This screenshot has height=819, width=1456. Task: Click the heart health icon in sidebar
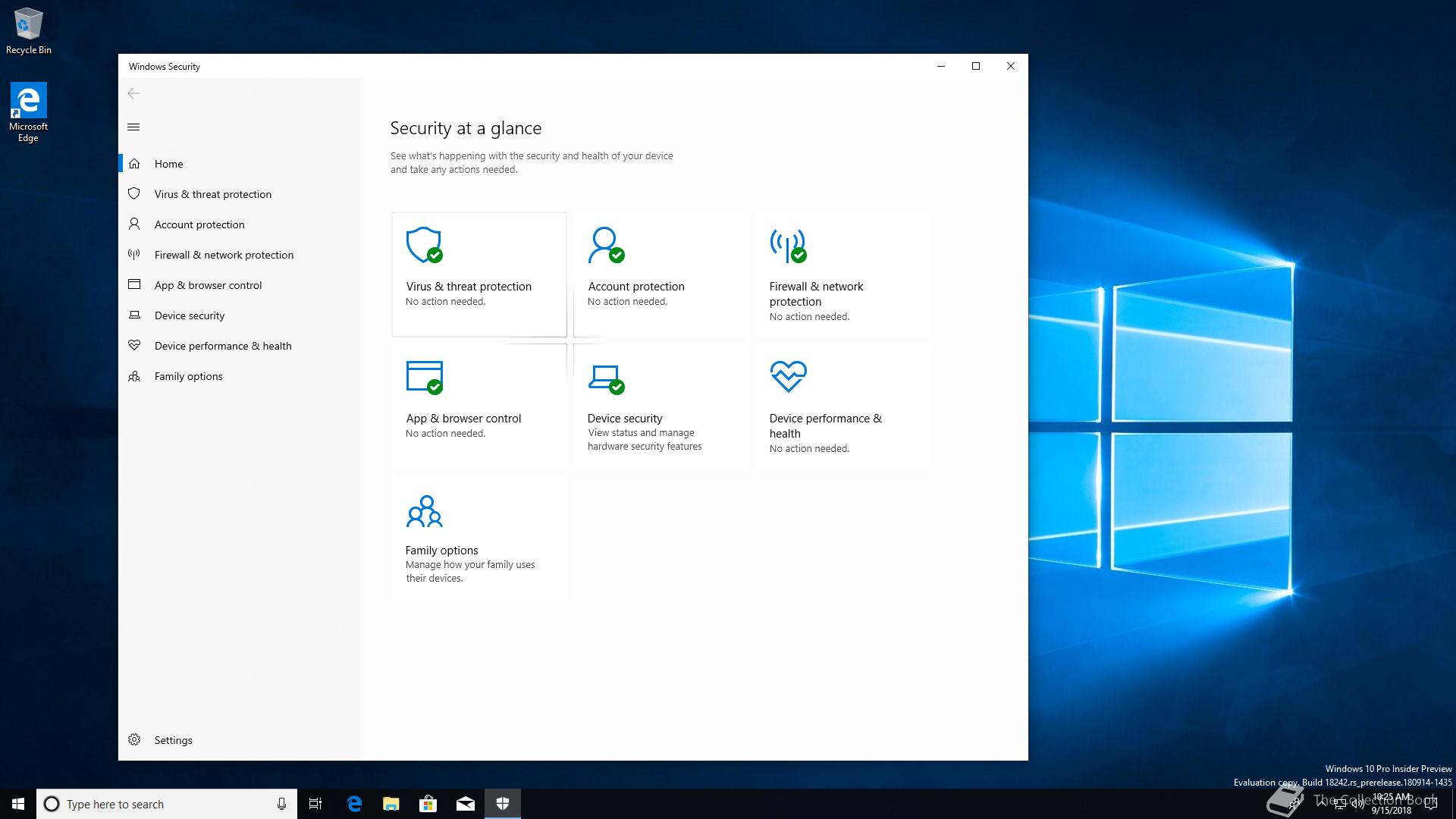coord(134,346)
